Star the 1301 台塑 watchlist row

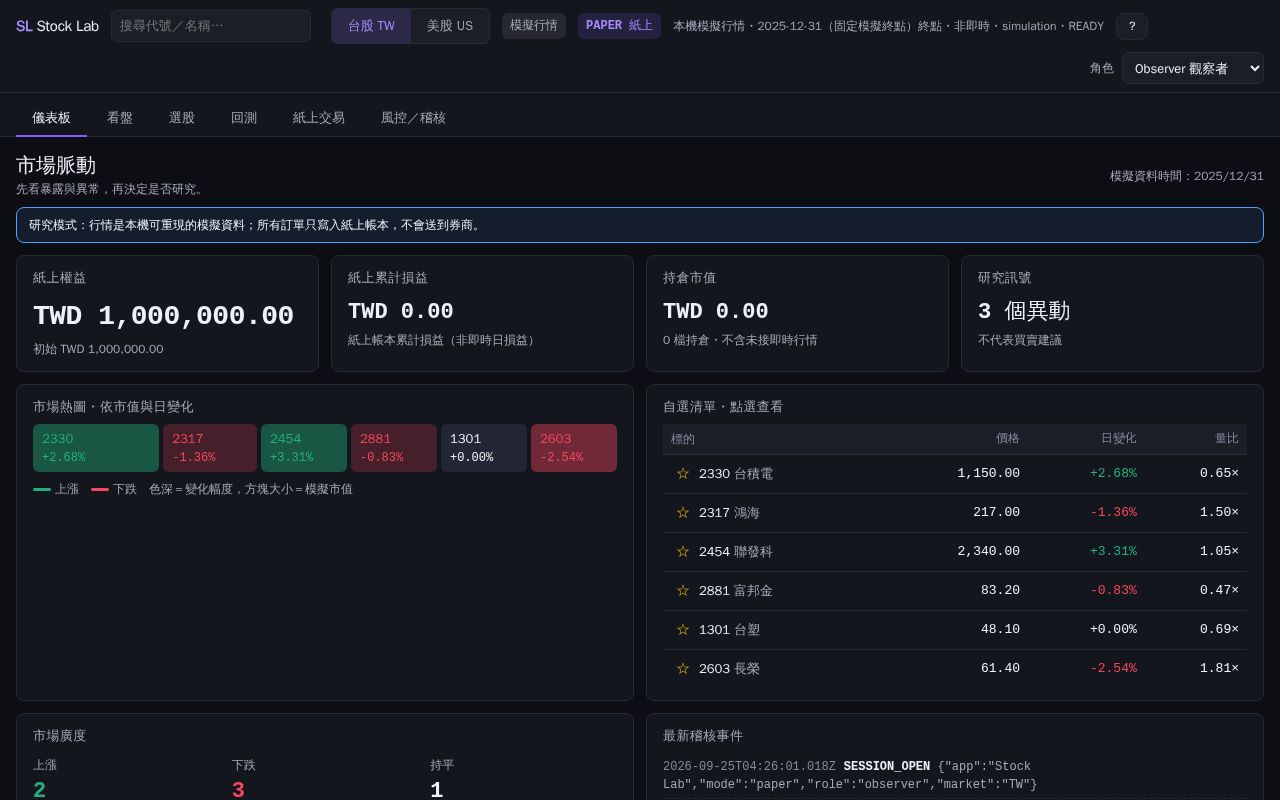point(683,629)
